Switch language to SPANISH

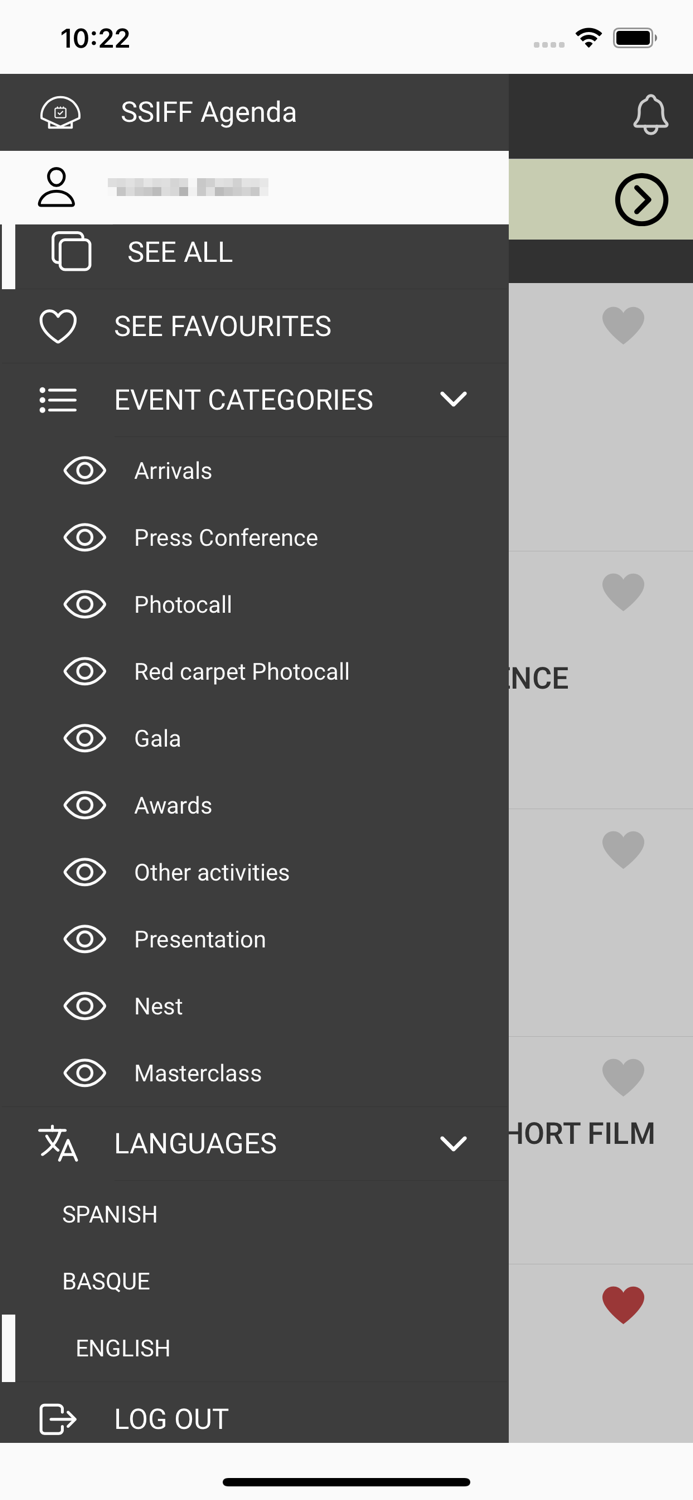pyautogui.click(x=109, y=1214)
